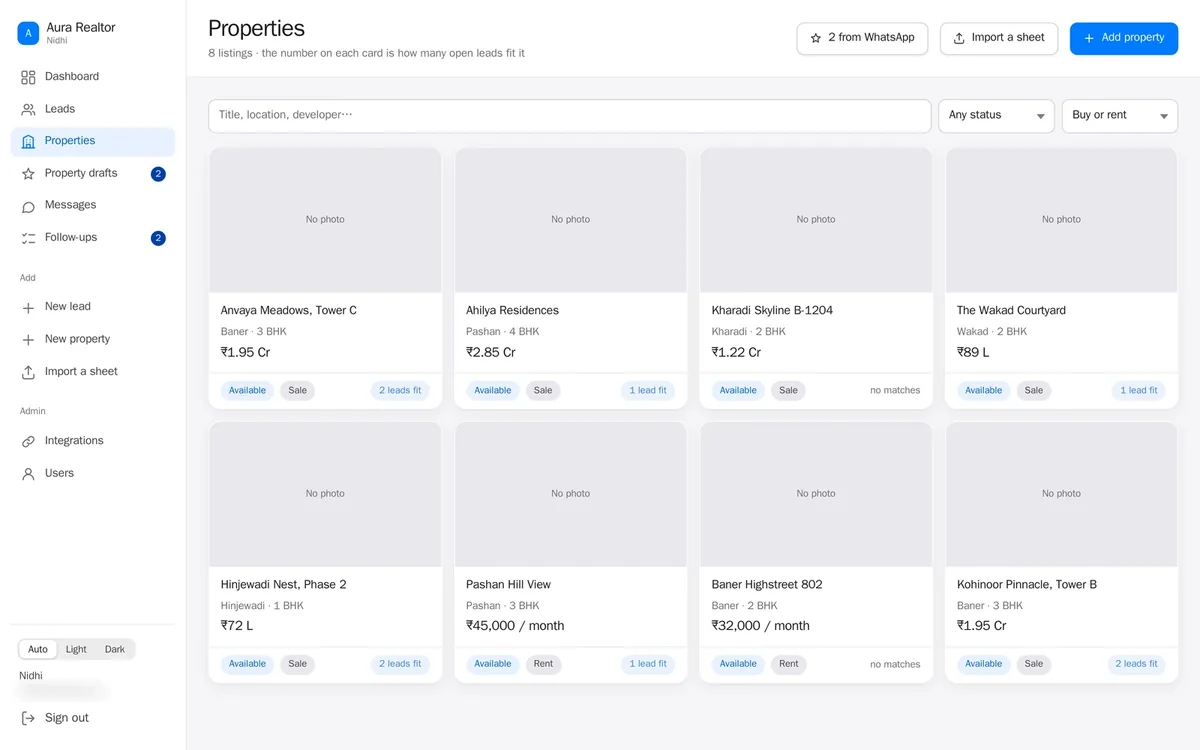This screenshot has width=1200, height=750.
Task: Click the Aura Realtor blue logo avatar
Action: (x=28, y=33)
